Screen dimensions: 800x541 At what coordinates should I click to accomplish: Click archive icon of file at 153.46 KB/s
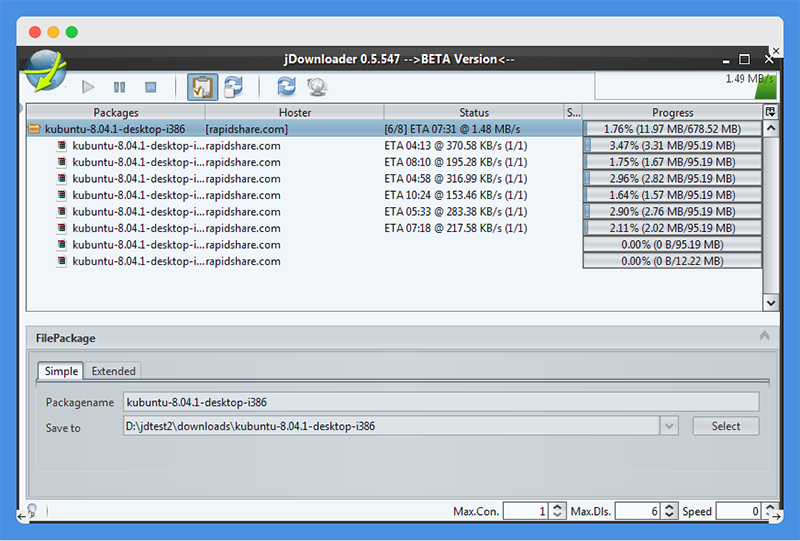pyautogui.click(x=62, y=195)
